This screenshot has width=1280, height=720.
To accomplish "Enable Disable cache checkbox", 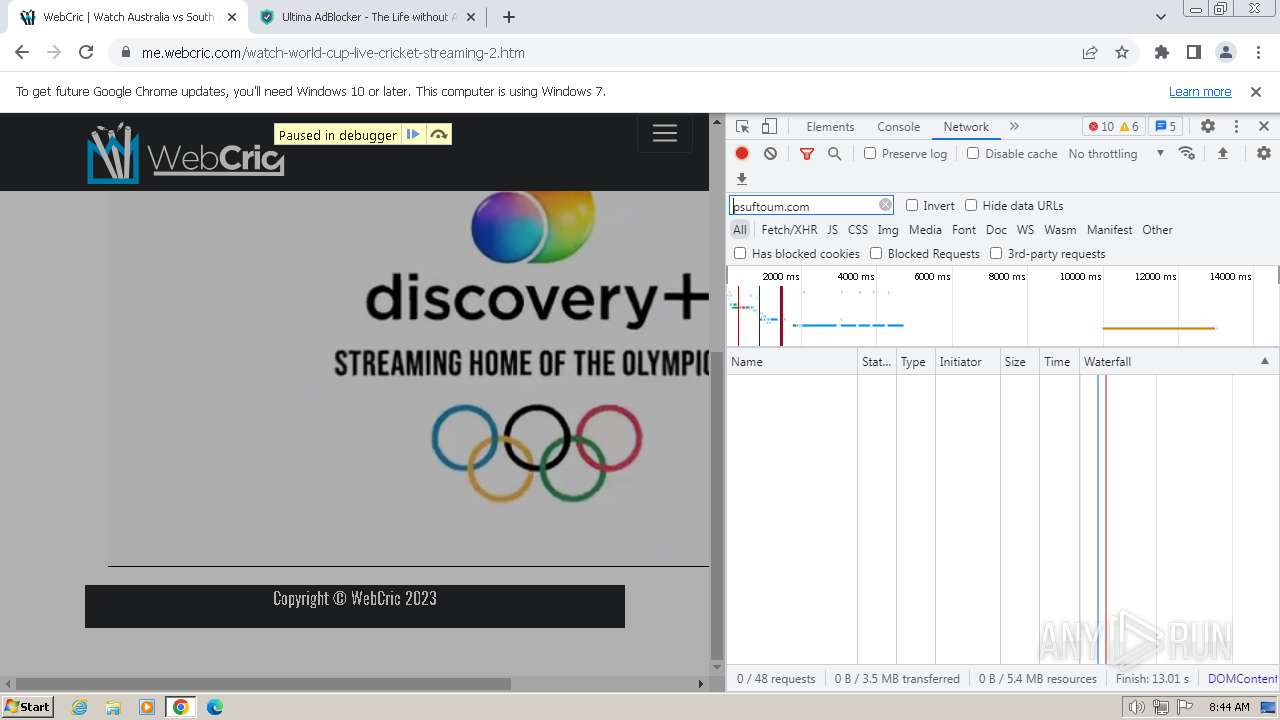I will (973, 153).
